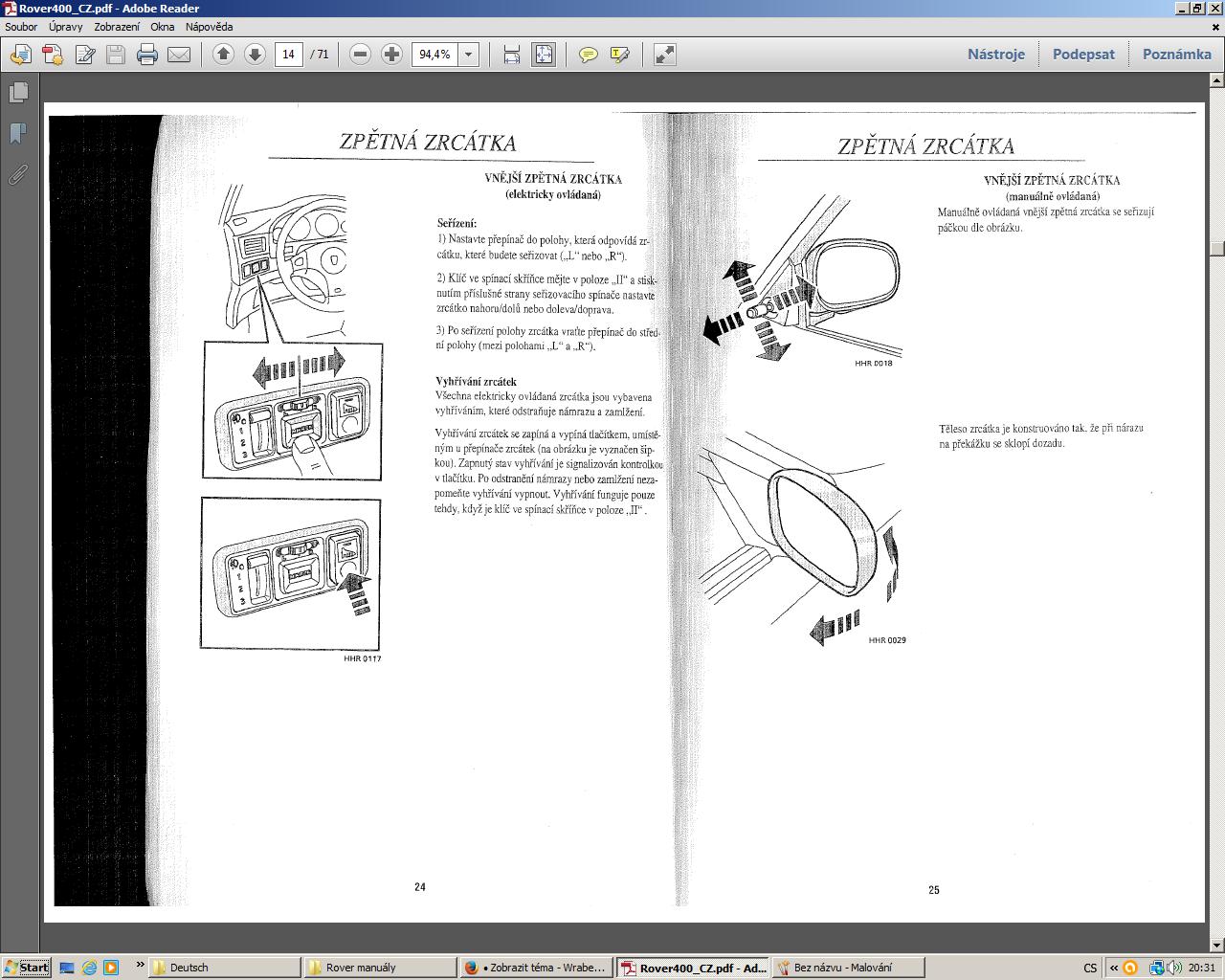Open the Attachments paperclip panel
Image resolution: width=1225 pixels, height=980 pixels.
(x=18, y=174)
